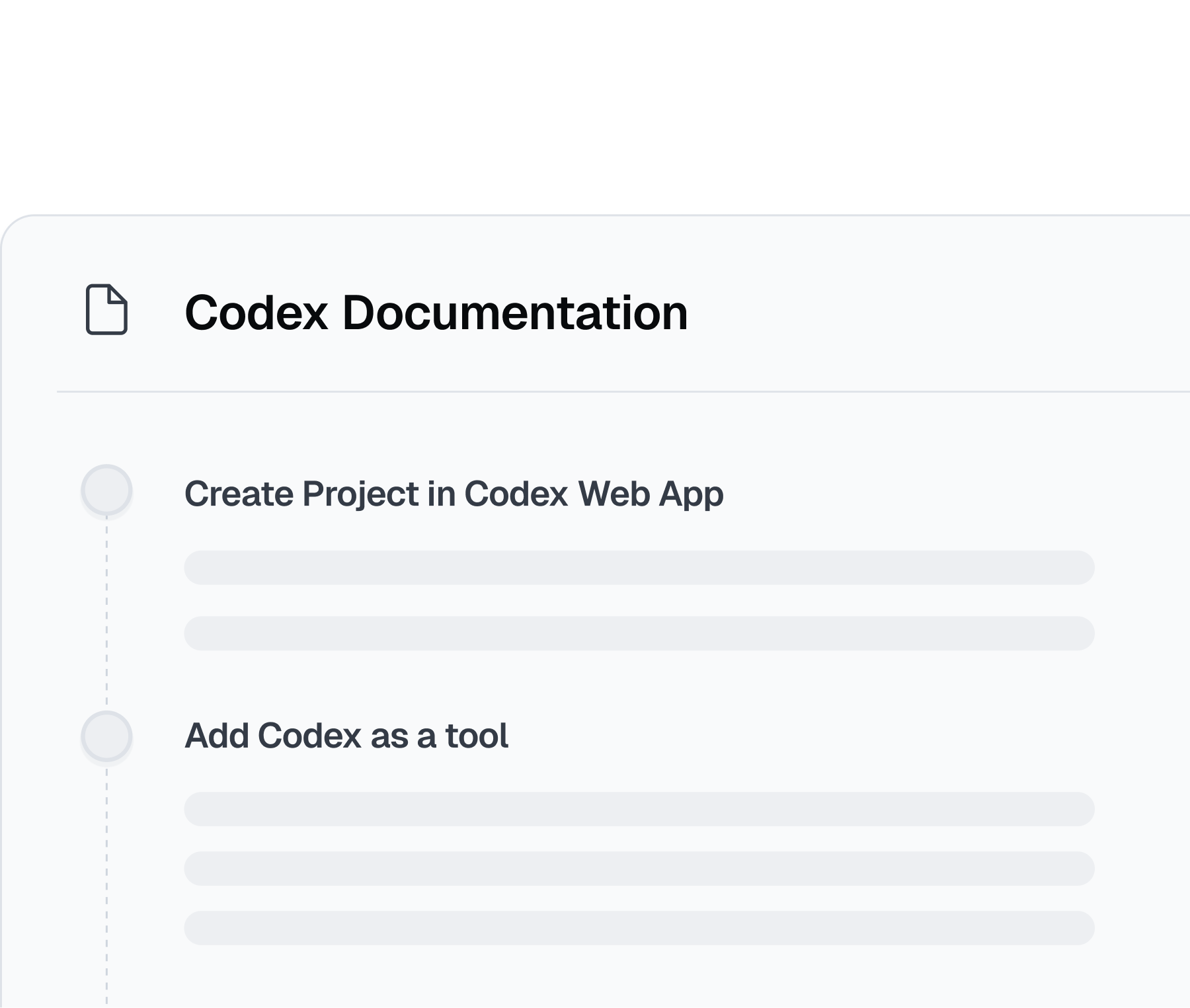The width and height of the screenshot is (1190, 1008).
Task: Toggle step circle for Add Codex as a tool
Action: coord(106,736)
